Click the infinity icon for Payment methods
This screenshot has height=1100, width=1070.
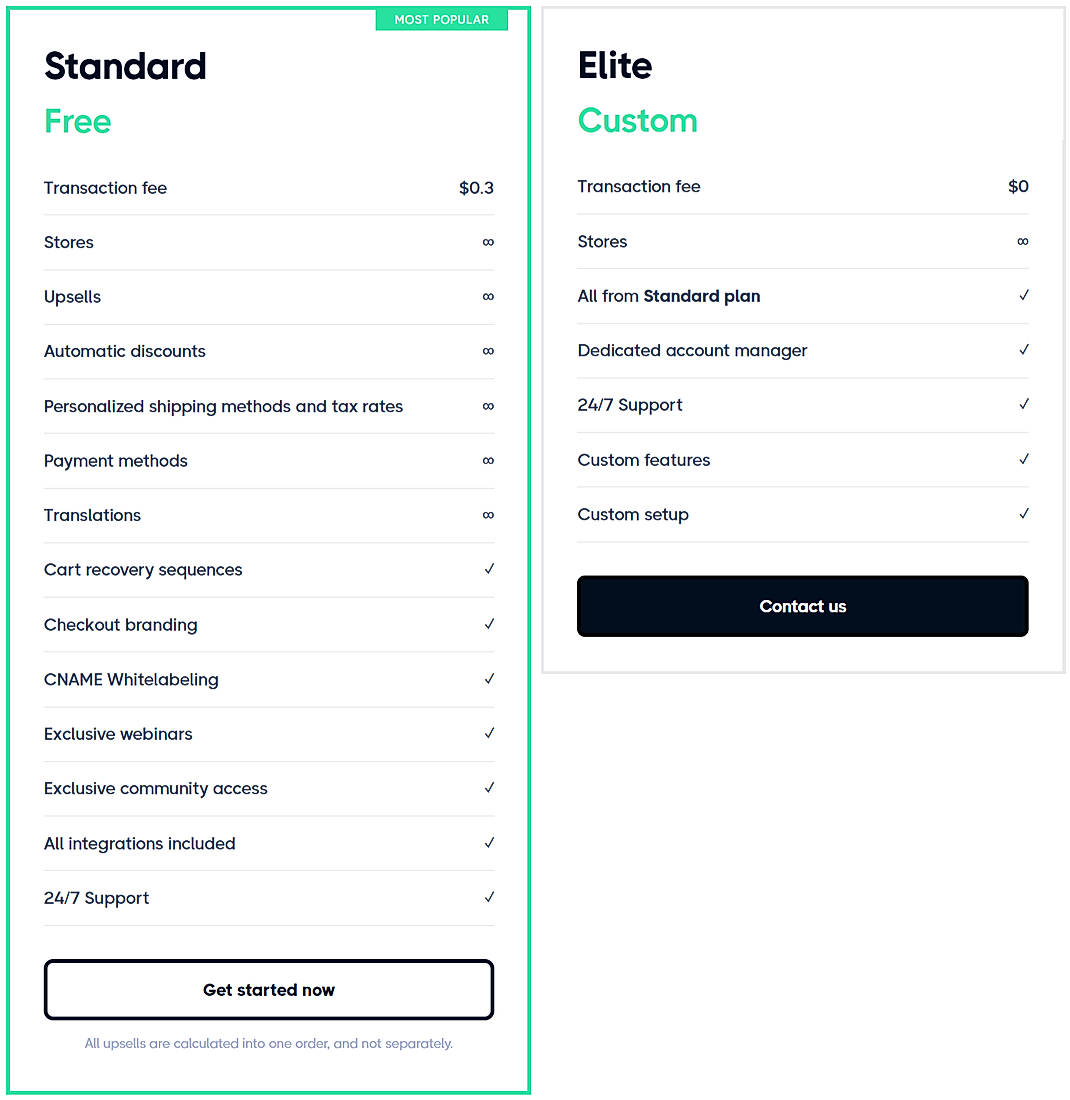(487, 461)
